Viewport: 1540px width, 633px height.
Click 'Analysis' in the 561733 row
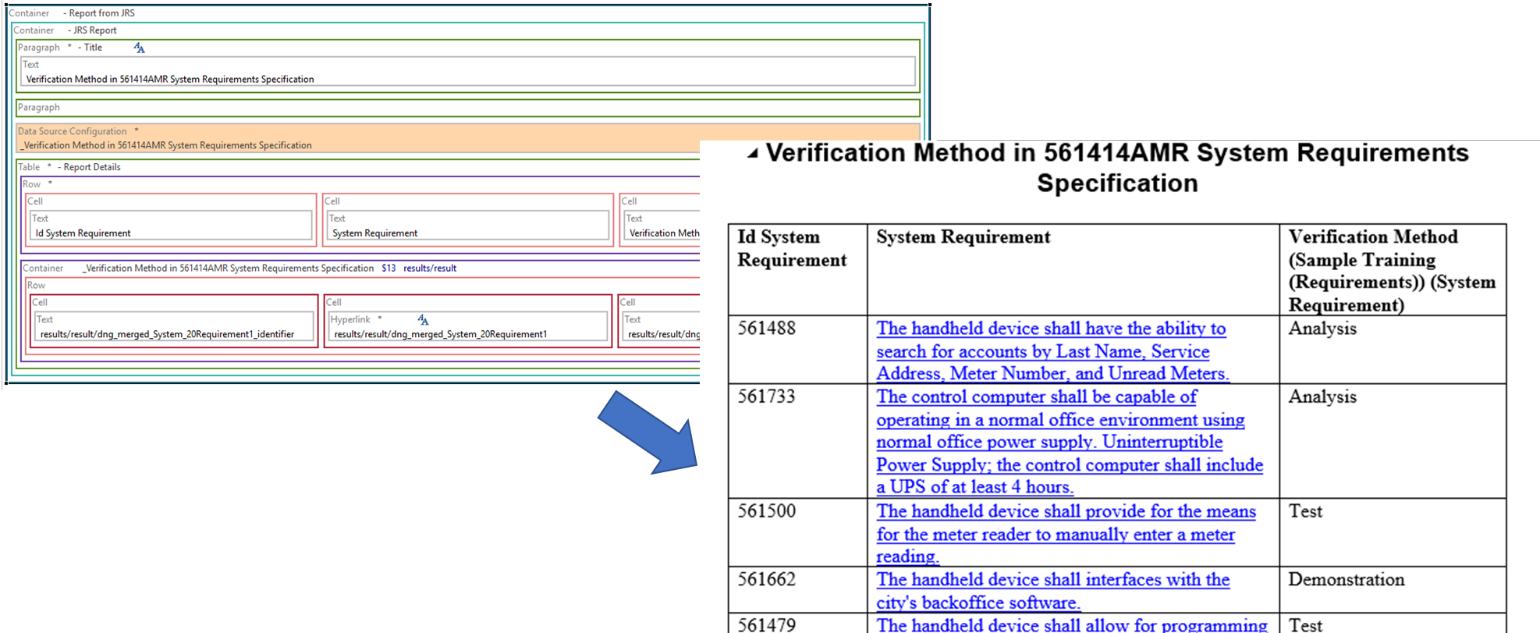pos(1321,397)
